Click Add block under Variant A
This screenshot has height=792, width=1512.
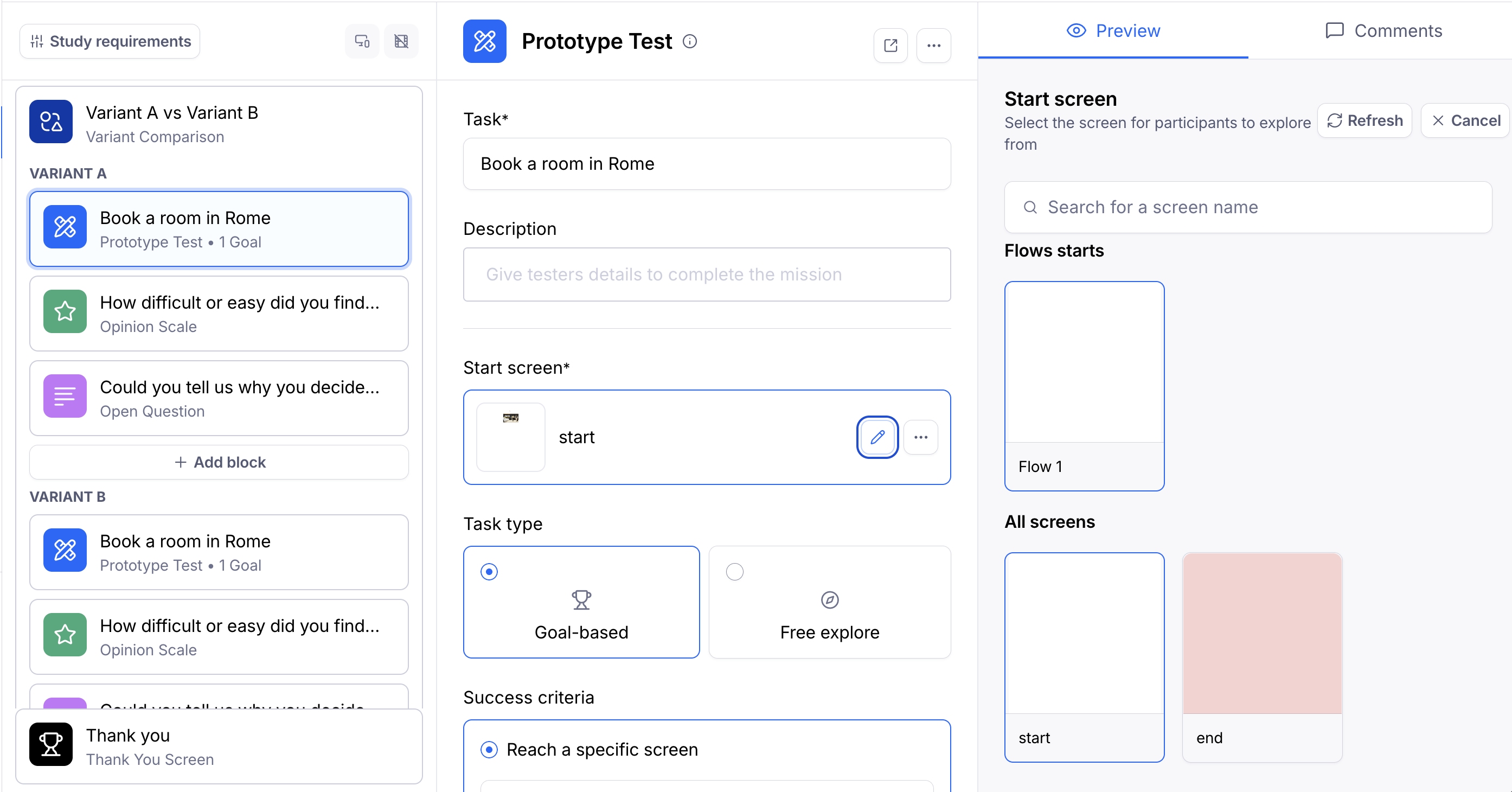(x=219, y=462)
